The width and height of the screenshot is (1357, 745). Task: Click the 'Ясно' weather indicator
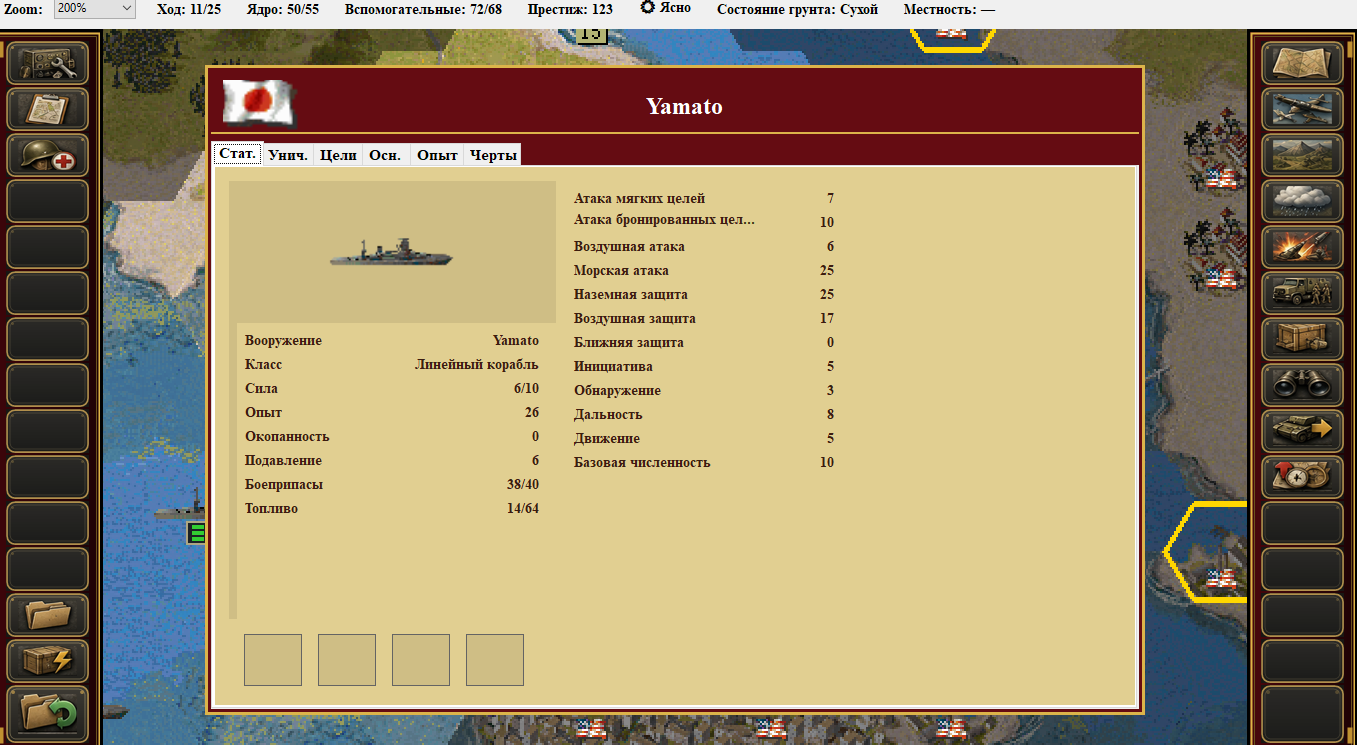tap(665, 8)
